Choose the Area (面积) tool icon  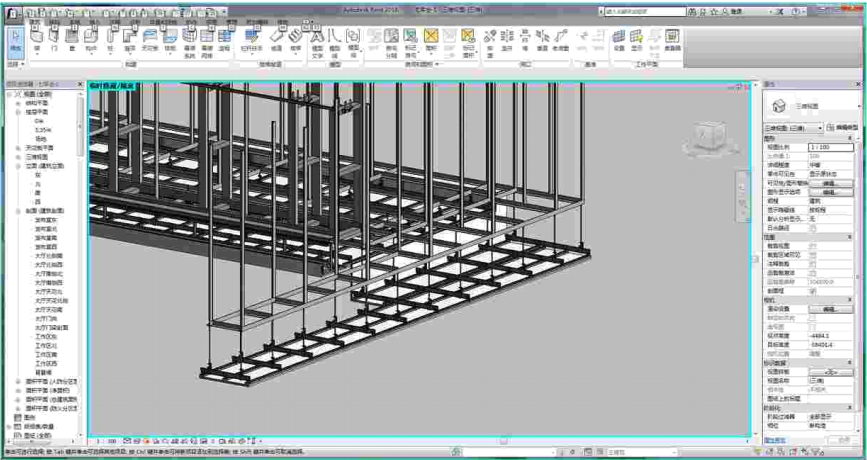[431, 36]
